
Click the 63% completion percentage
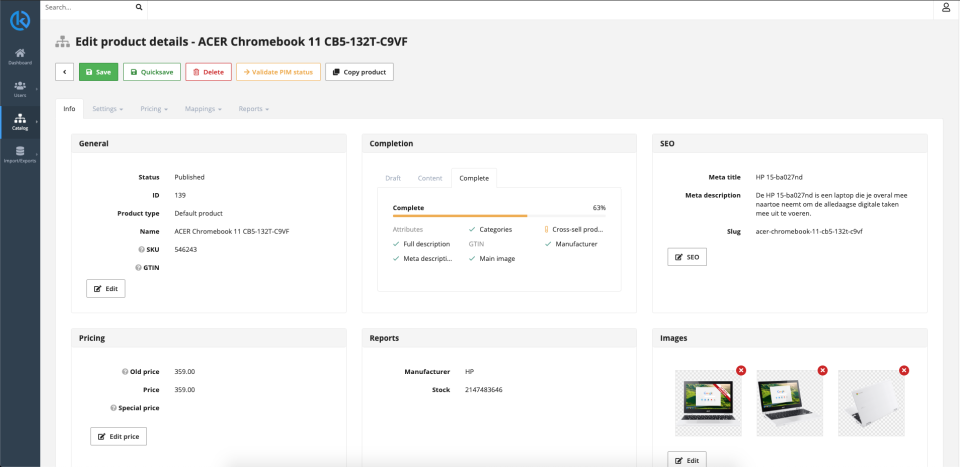tap(599, 207)
